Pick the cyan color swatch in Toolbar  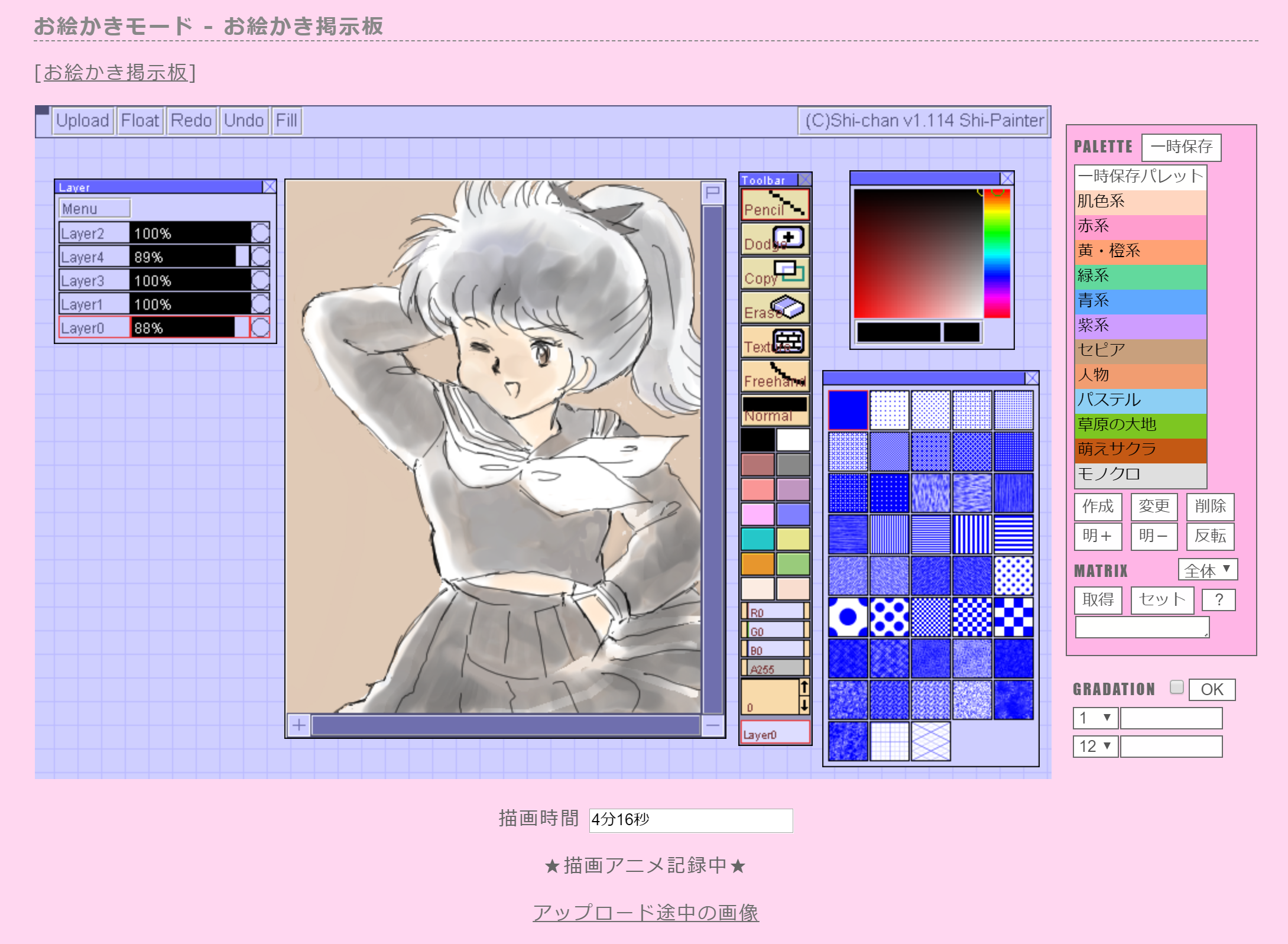tap(757, 539)
